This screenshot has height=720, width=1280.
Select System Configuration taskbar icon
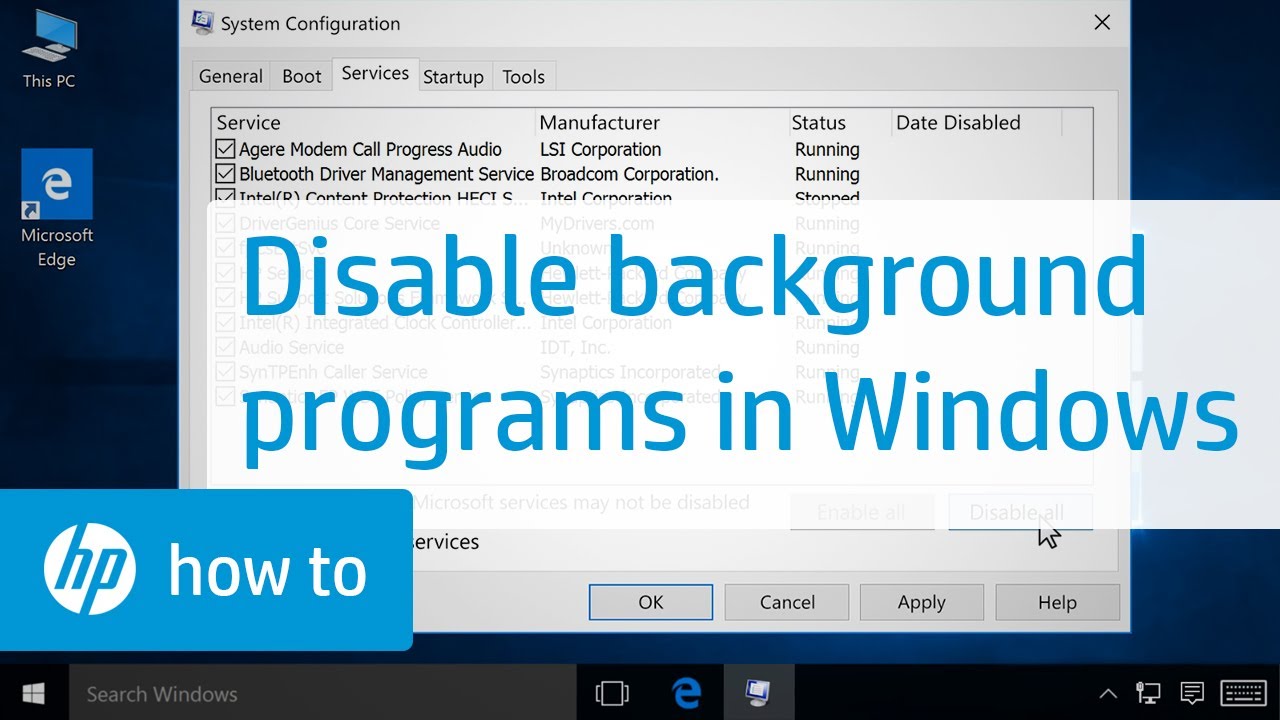click(758, 693)
